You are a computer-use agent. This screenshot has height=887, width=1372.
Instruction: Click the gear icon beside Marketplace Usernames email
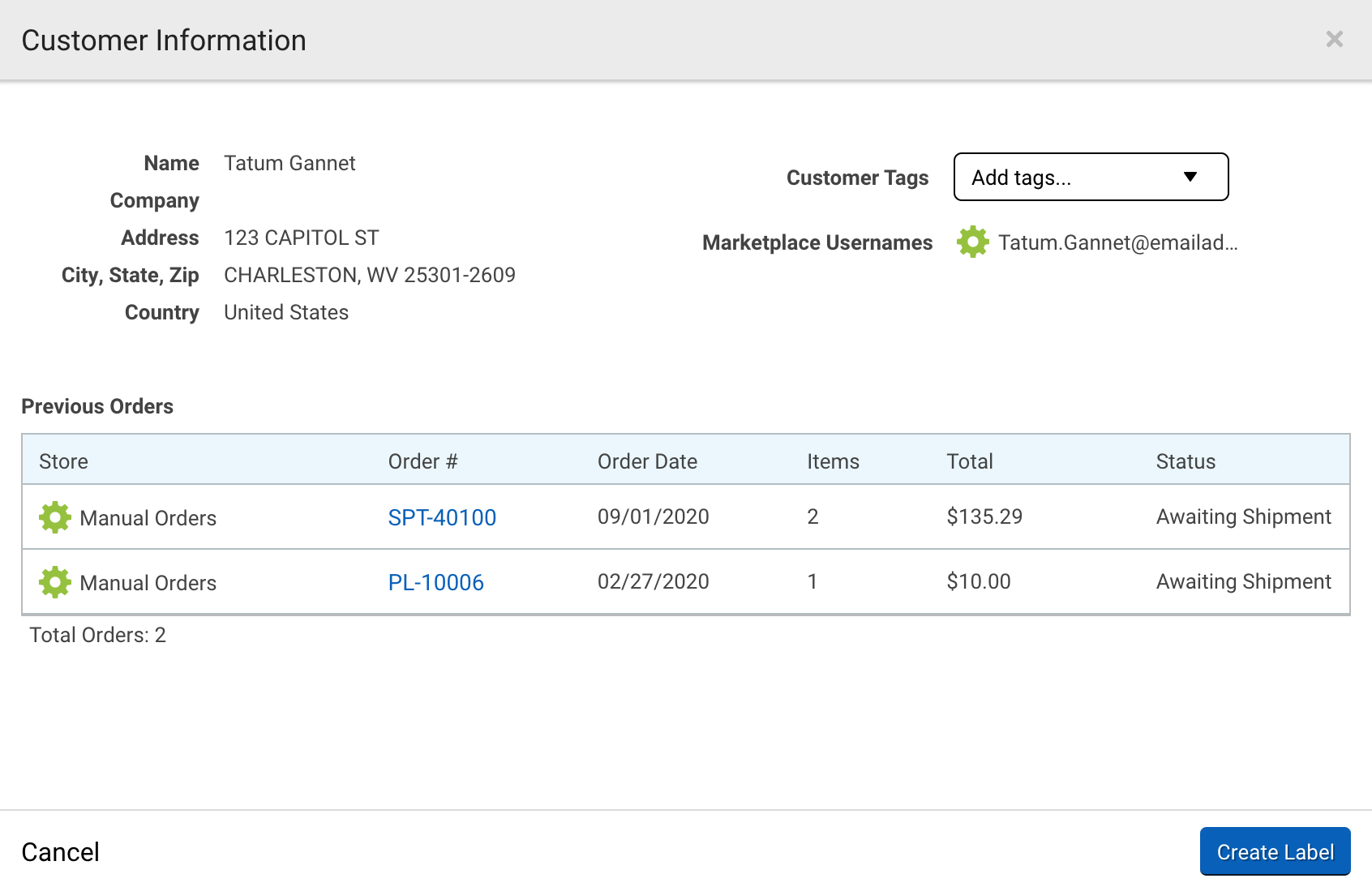(972, 242)
